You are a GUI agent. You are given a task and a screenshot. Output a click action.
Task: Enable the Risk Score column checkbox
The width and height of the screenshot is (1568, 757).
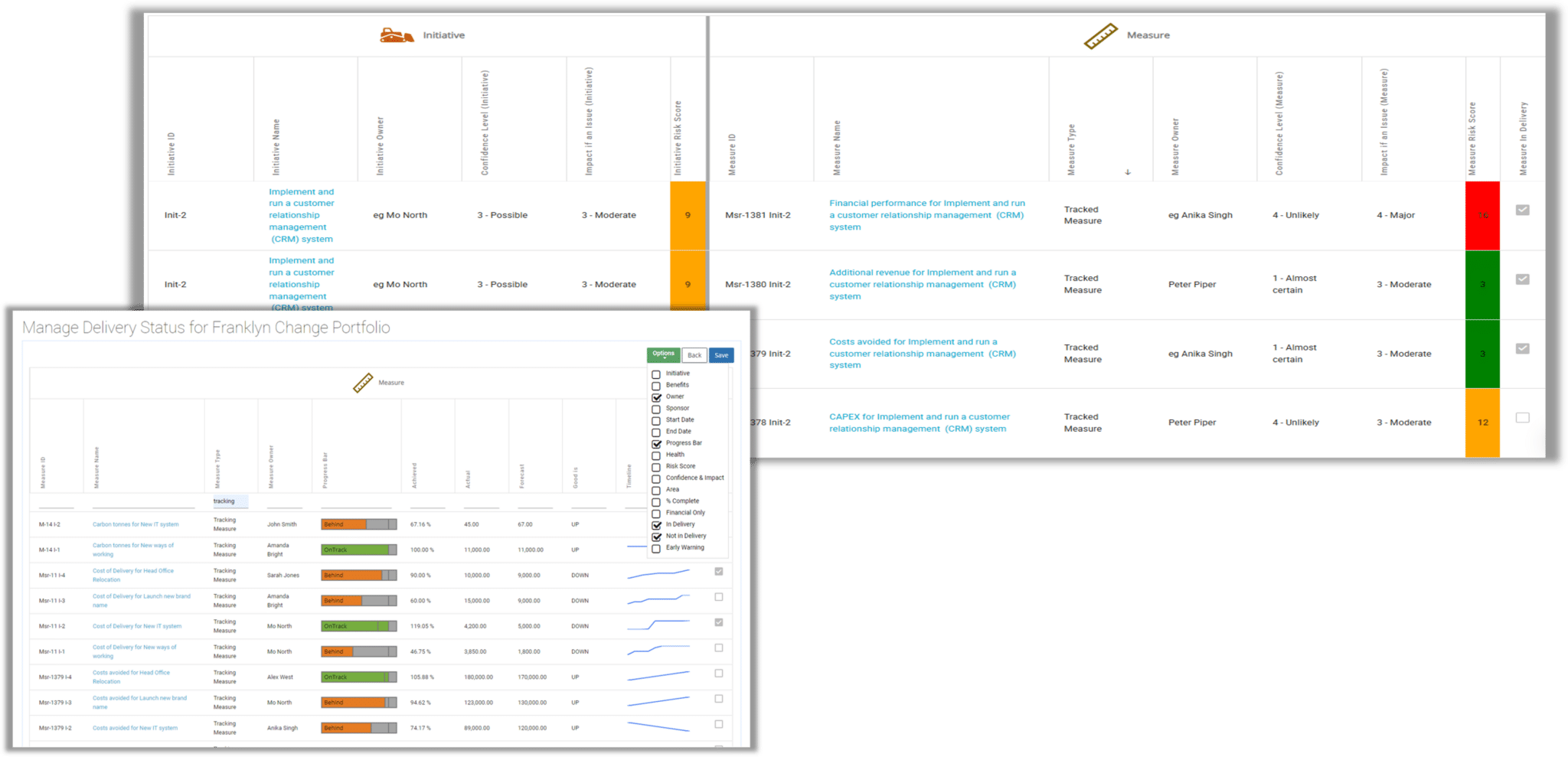[656, 467]
